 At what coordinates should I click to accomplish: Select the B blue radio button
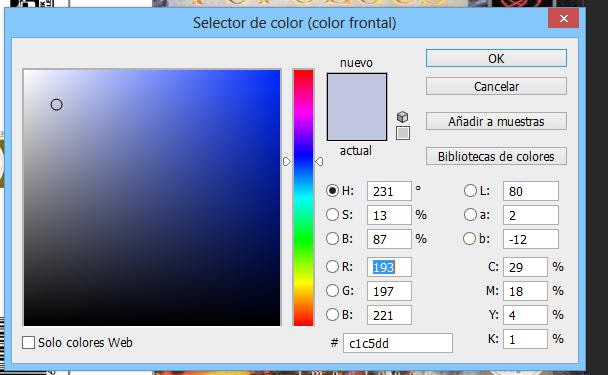coord(332,315)
